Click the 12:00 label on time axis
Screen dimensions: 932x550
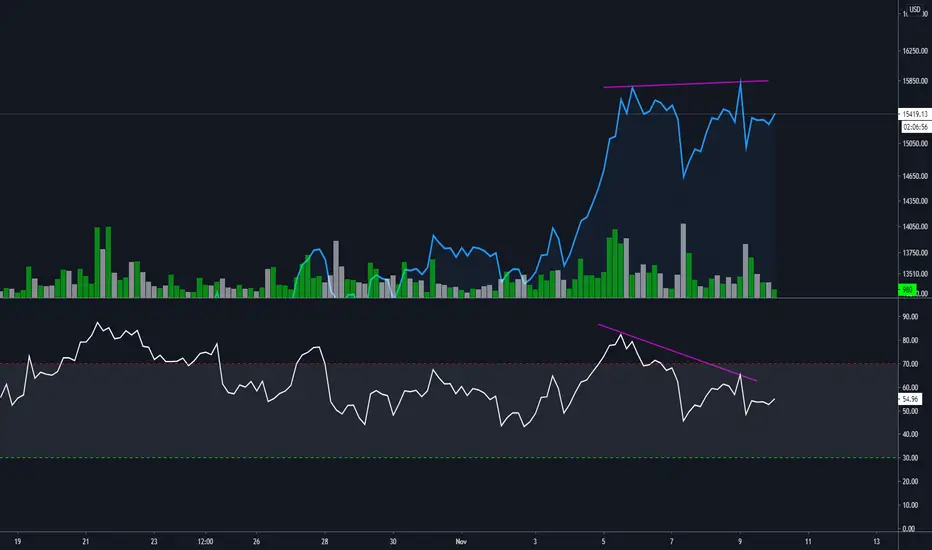205,542
